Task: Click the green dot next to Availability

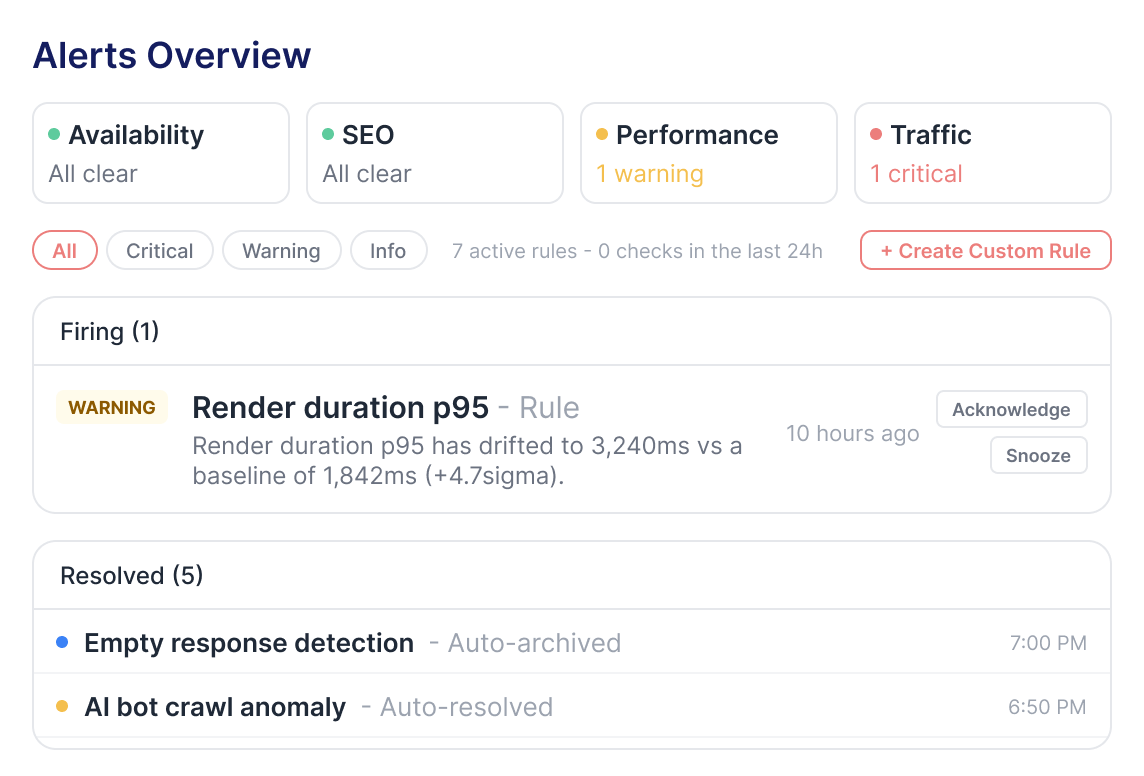Action: coord(54,134)
